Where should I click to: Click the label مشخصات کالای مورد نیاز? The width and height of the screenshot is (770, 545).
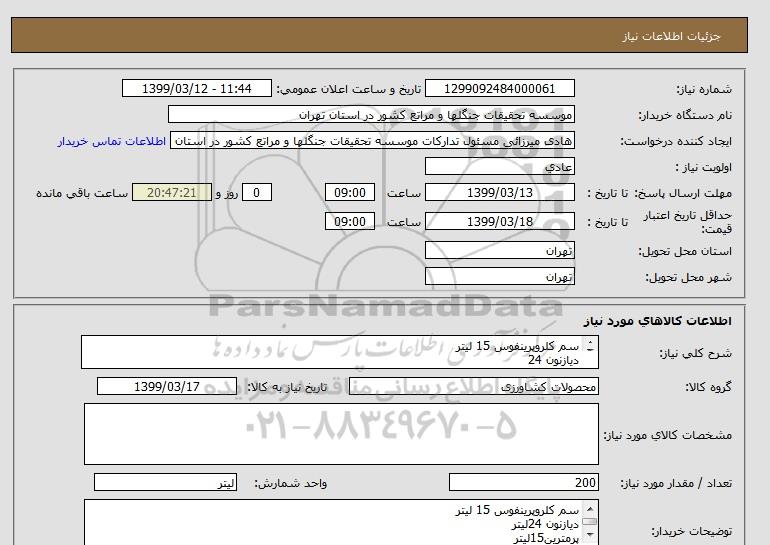coord(667,435)
